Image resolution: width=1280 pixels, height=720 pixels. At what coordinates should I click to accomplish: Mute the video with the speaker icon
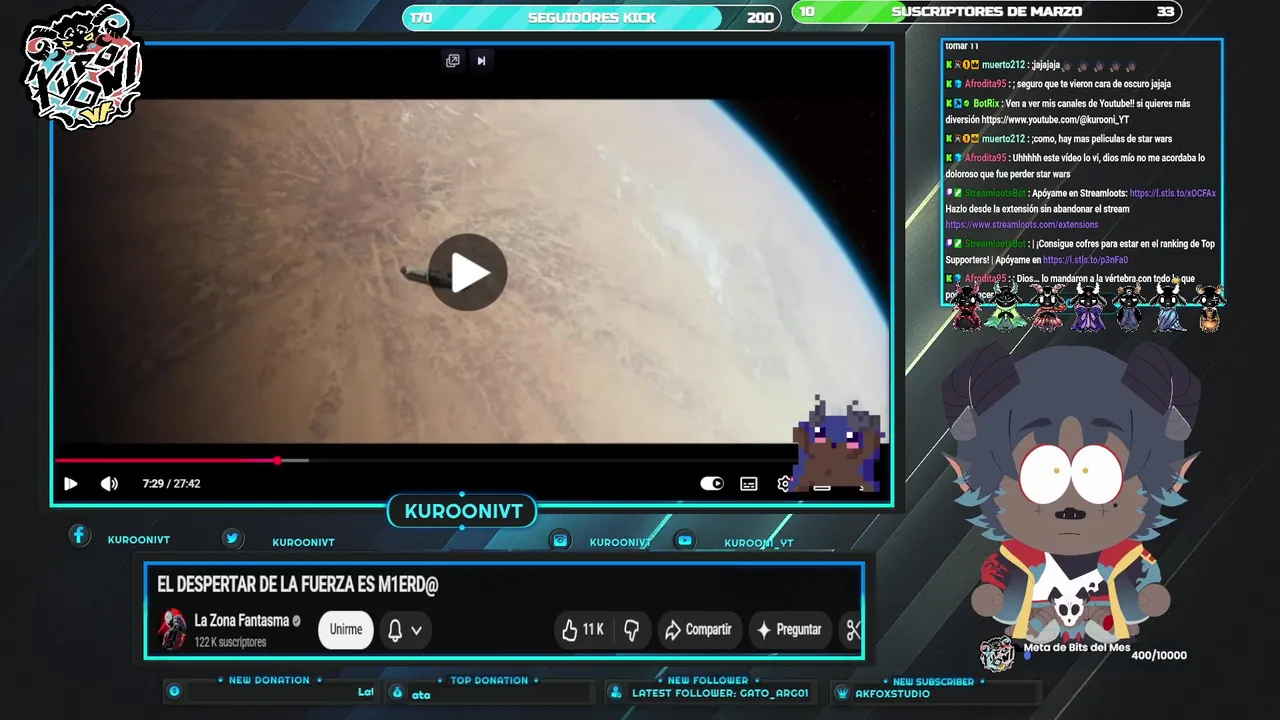click(109, 484)
